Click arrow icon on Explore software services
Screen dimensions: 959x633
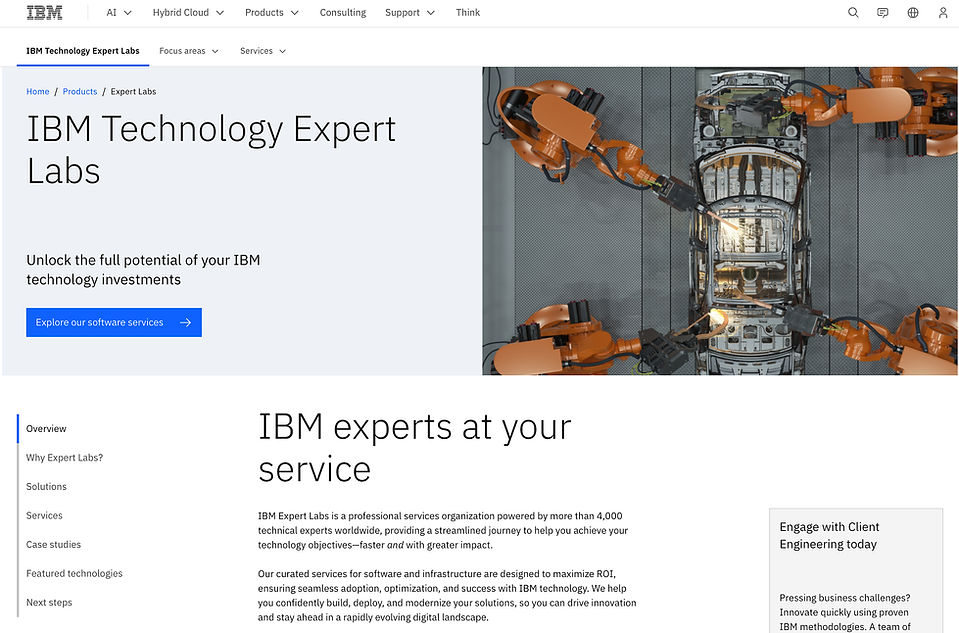(185, 322)
